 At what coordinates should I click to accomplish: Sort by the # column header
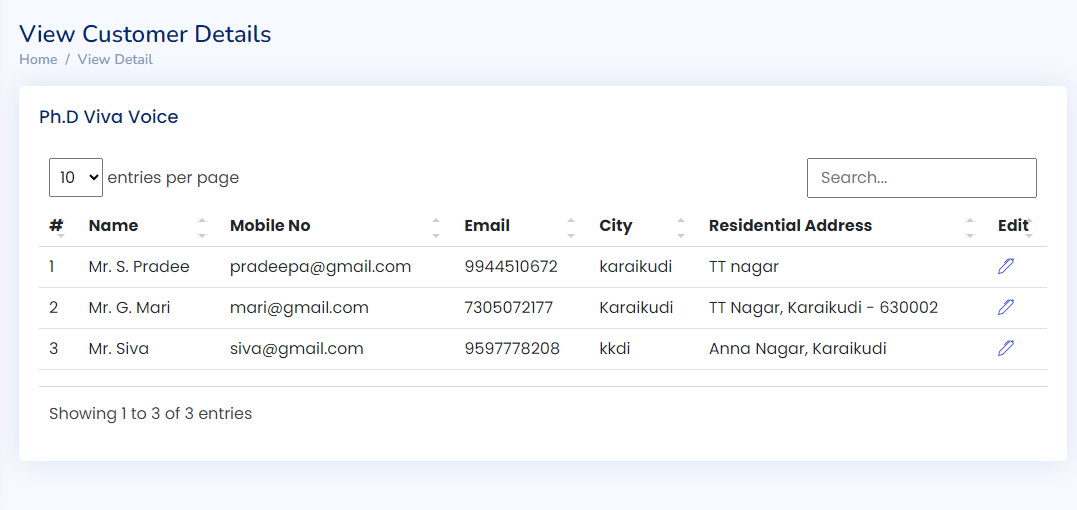[58, 226]
